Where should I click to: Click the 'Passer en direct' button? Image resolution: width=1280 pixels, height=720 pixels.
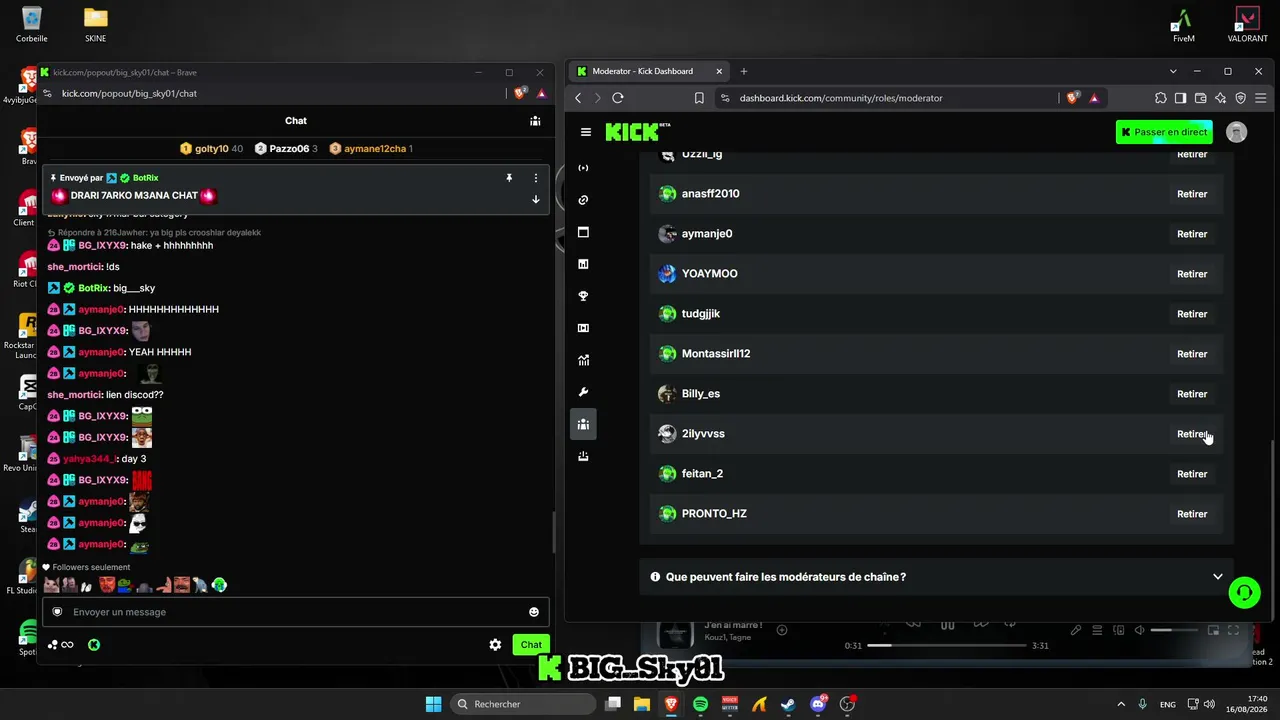tap(1164, 132)
